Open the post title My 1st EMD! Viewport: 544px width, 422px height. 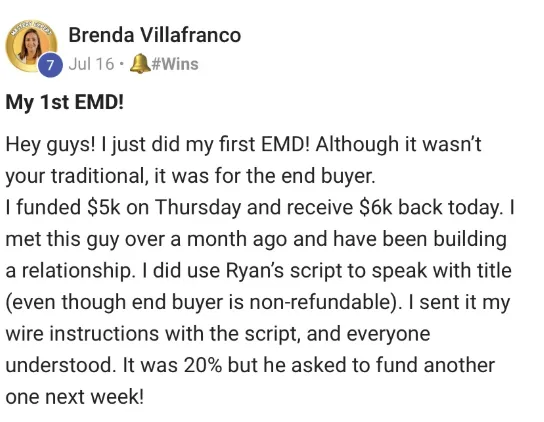[65, 102]
